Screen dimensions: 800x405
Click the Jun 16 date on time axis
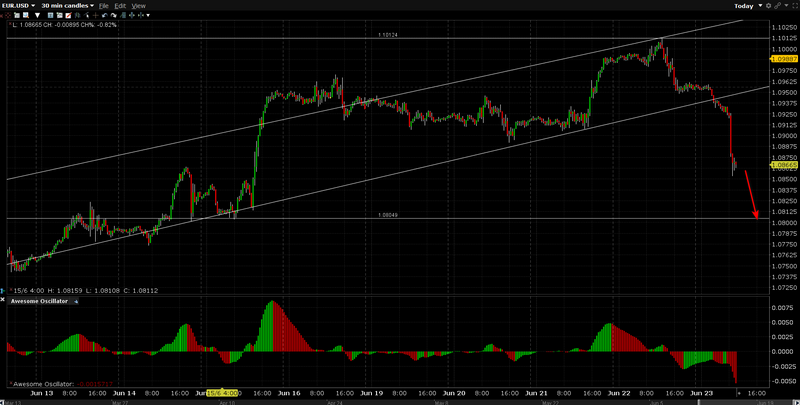[289, 393]
